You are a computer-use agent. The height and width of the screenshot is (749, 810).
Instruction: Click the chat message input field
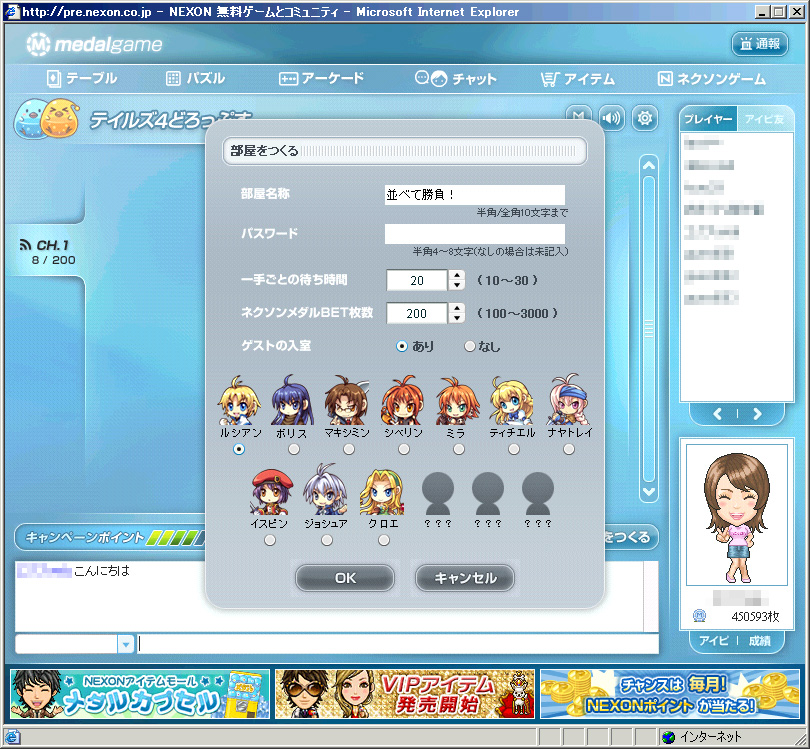398,644
